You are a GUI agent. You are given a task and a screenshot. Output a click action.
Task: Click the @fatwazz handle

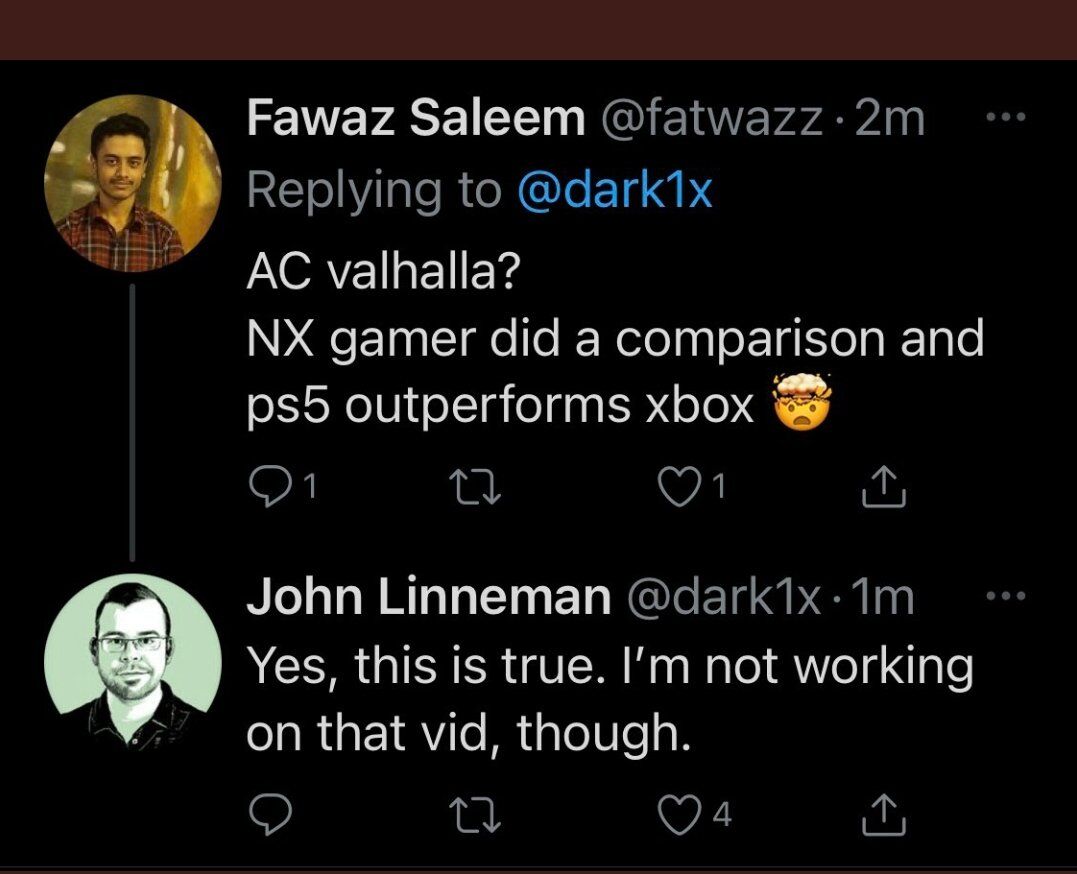click(711, 120)
